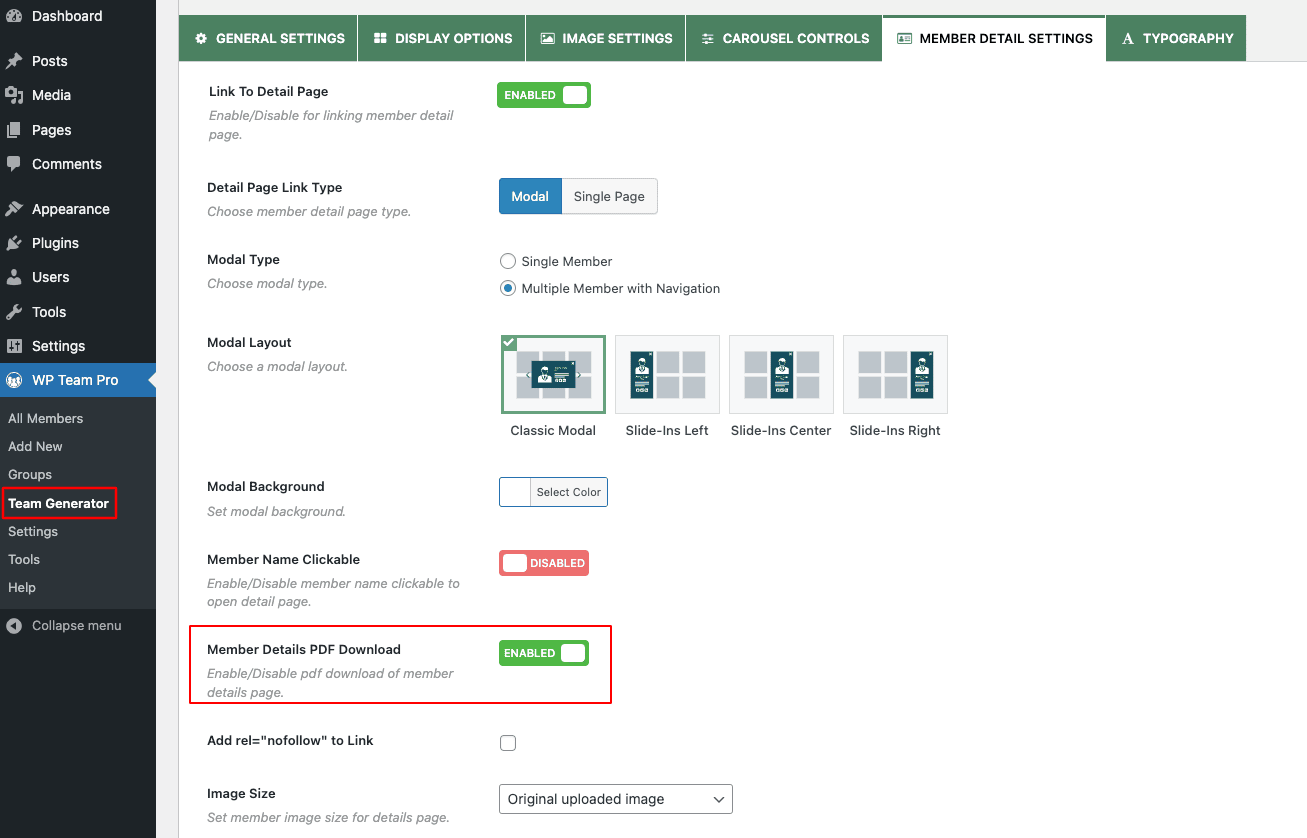Click the picture icon on Image Settings tab
The height and width of the screenshot is (838, 1307).
point(547,38)
